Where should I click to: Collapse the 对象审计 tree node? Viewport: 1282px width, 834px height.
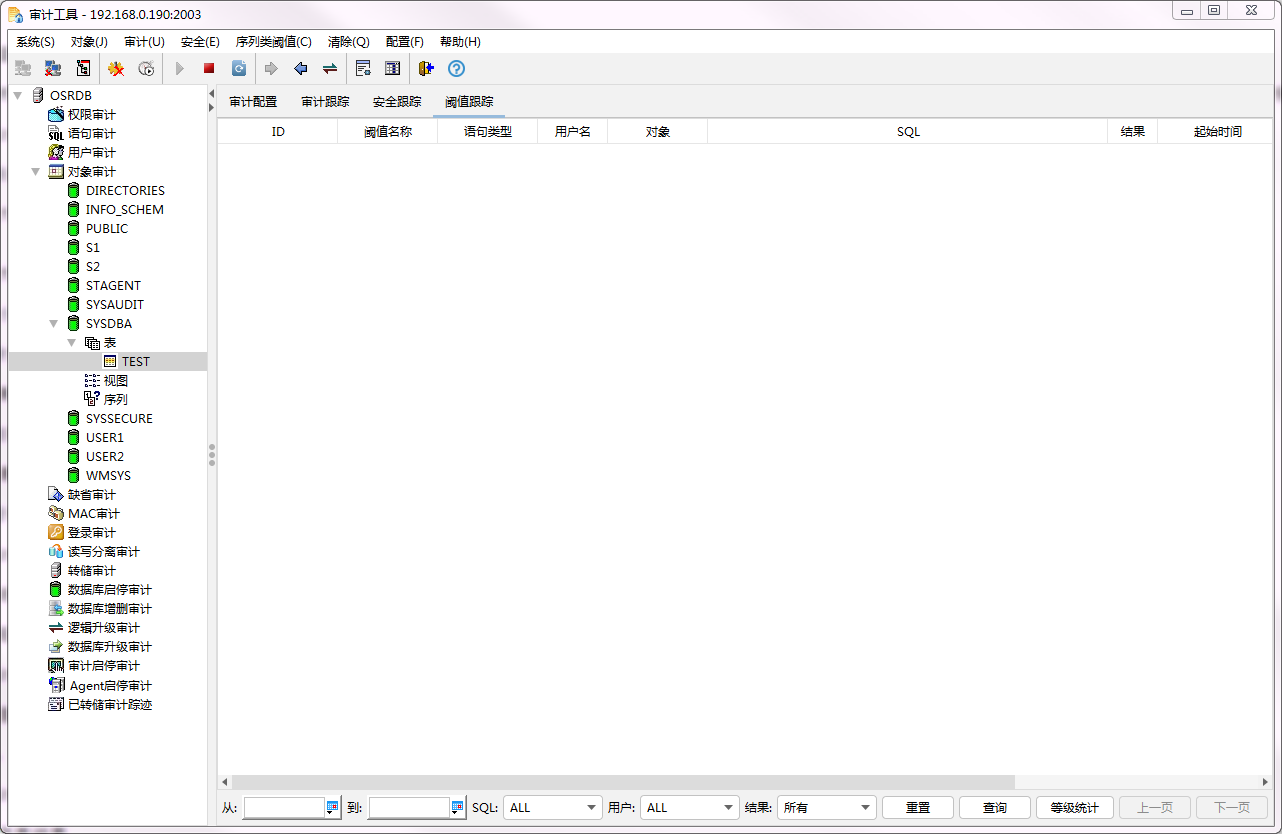tap(36, 172)
